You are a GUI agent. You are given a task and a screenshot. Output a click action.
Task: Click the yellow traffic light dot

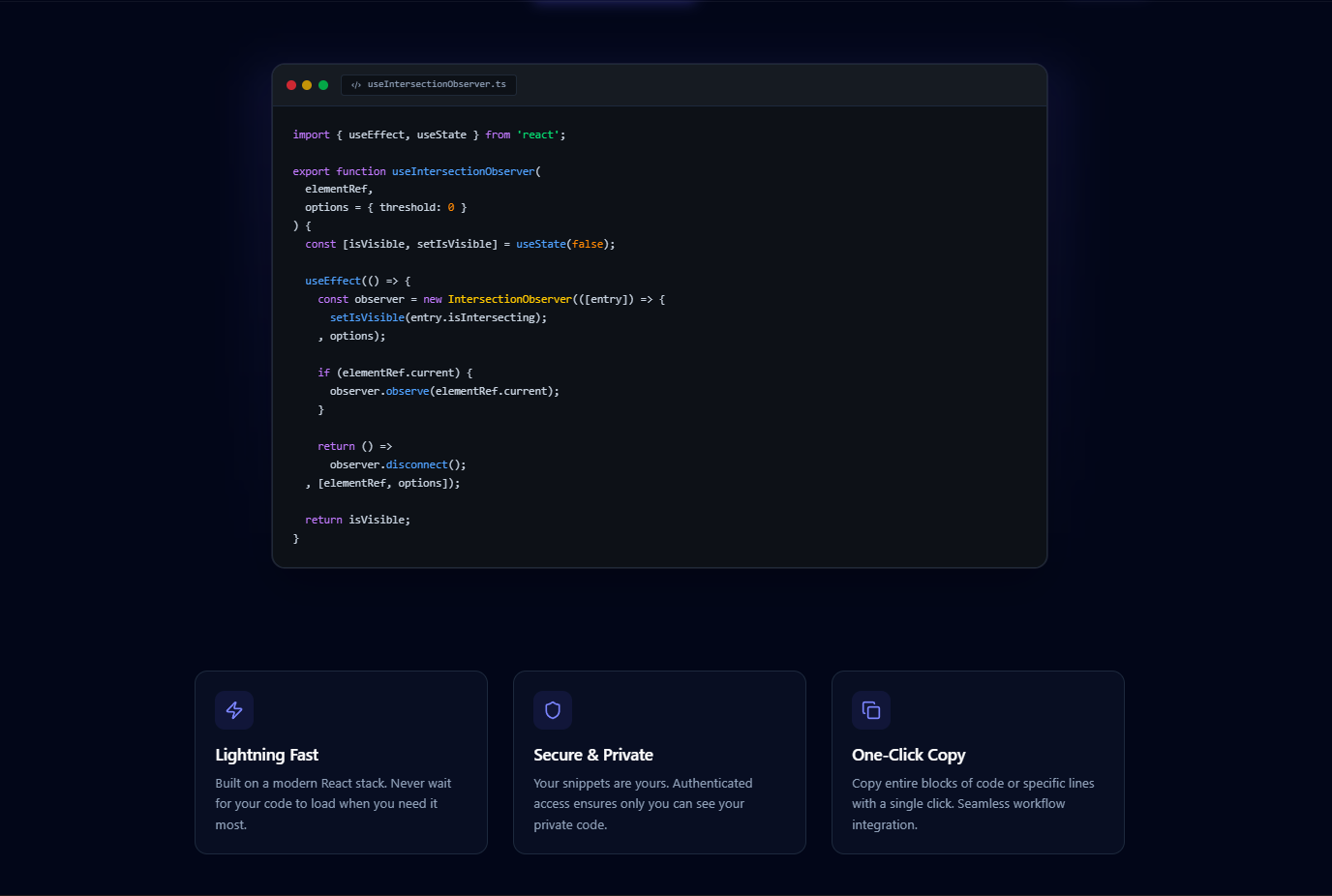pos(307,84)
